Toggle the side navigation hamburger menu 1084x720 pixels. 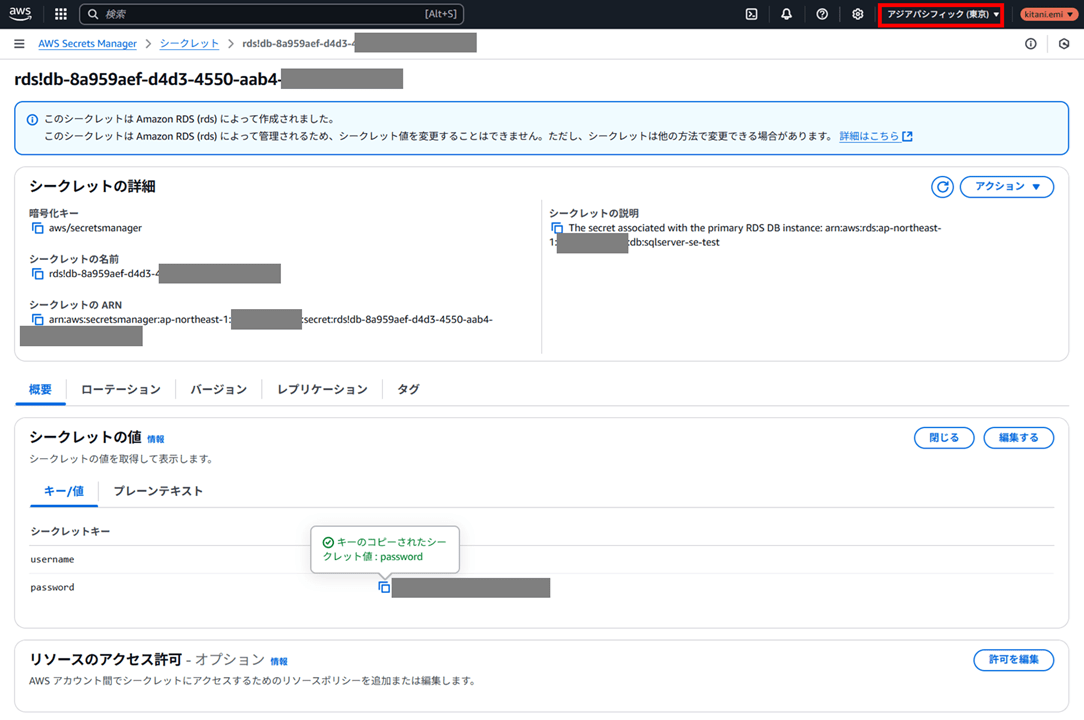[19, 44]
